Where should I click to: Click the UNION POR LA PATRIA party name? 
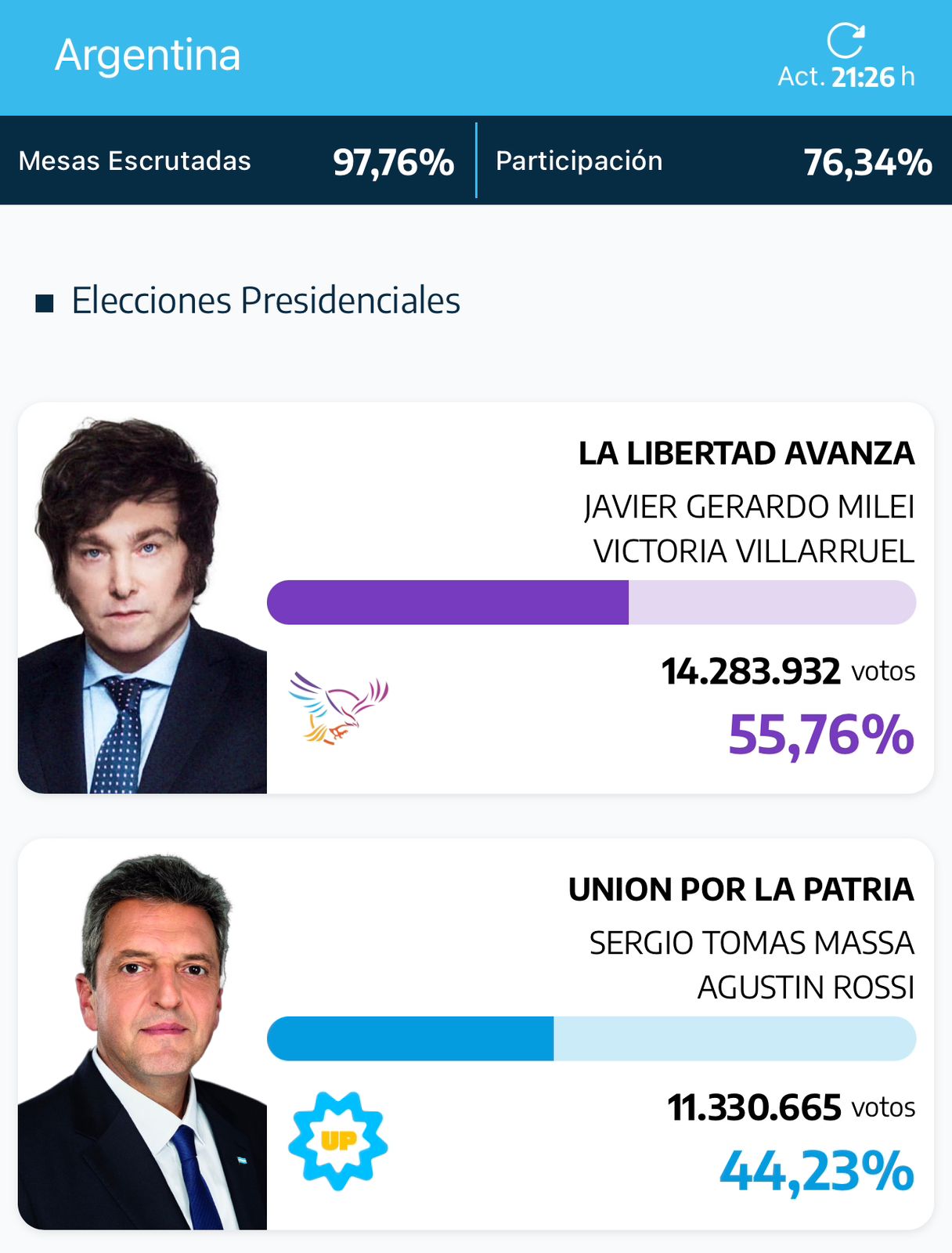[x=741, y=890]
